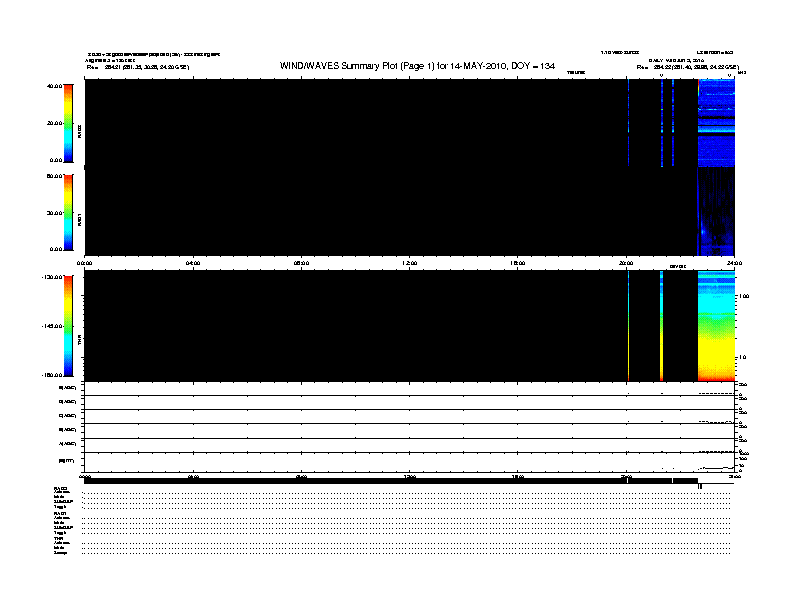This screenshot has height=612, width=792.
Task: Select the 20.00 label on RAD2 color scale
Action: click(x=54, y=123)
